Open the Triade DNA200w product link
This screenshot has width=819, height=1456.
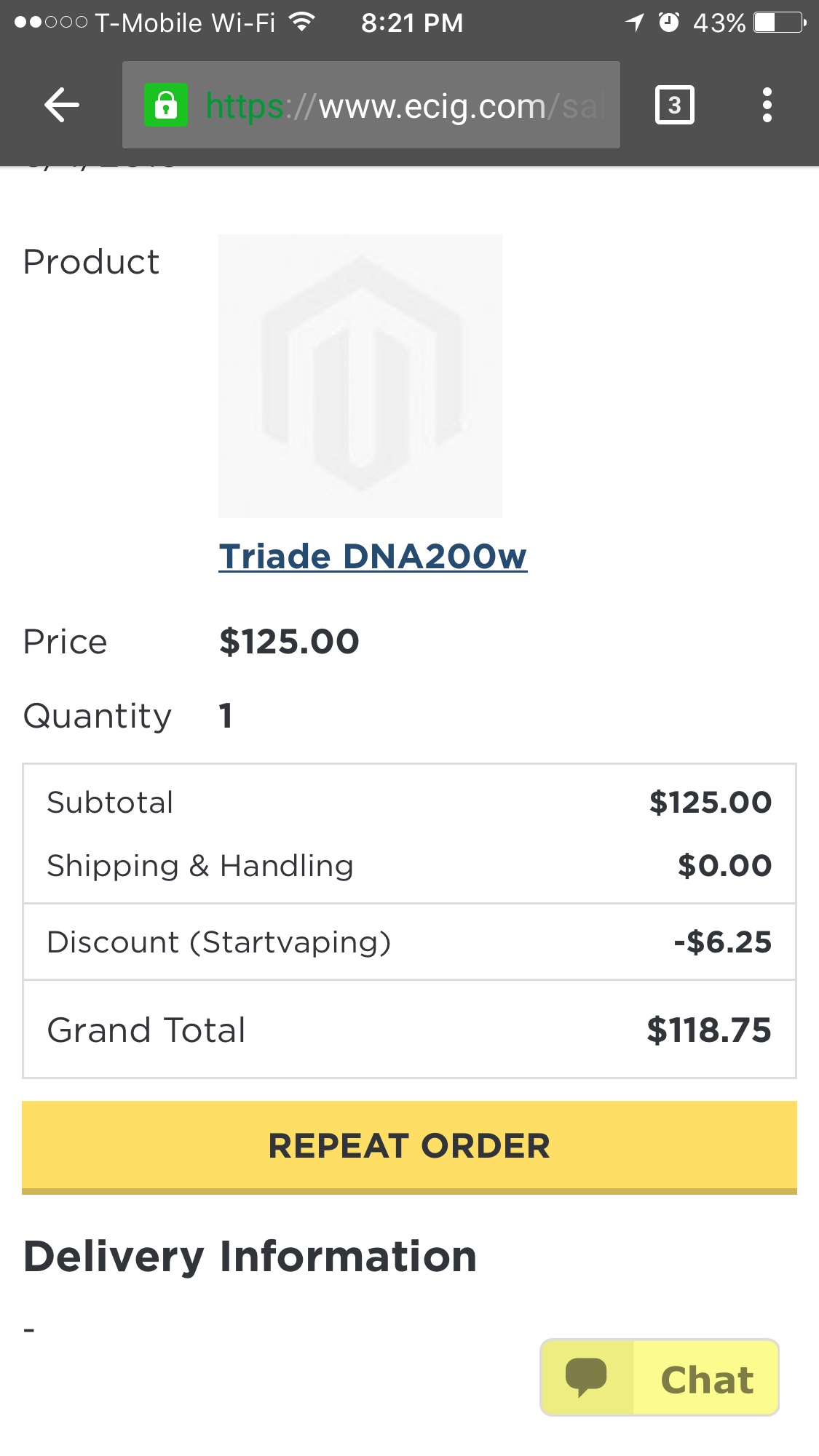pyautogui.click(x=373, y=557)
